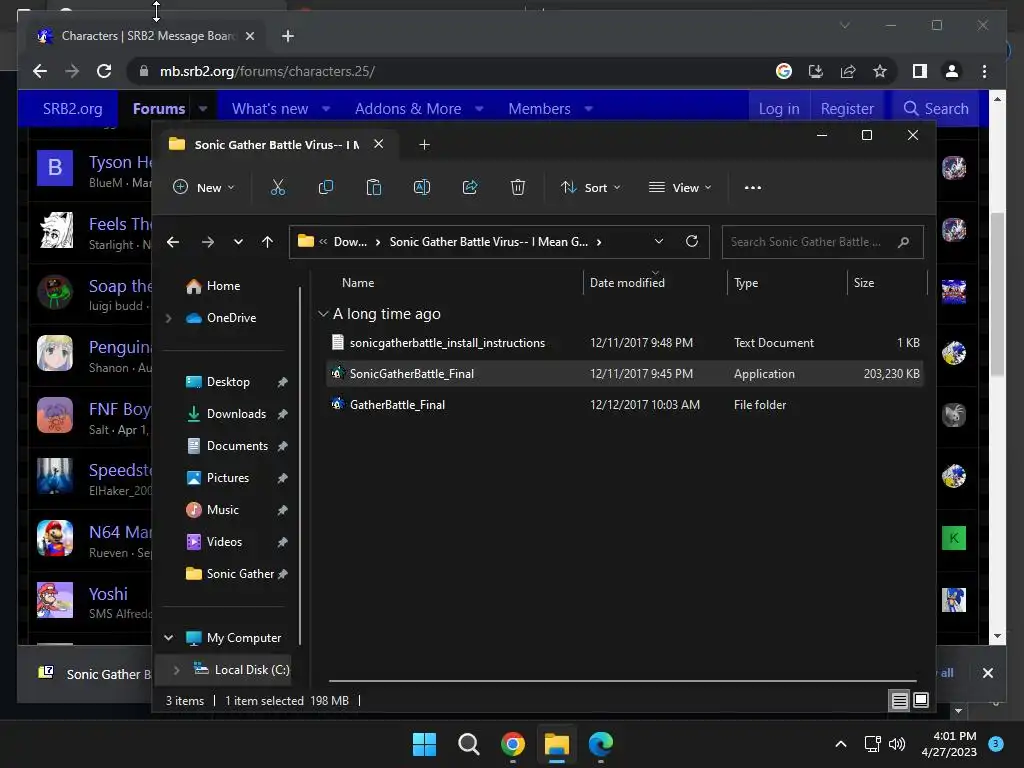Image resolution: width=1024 pixels, height=768 pixels.
Task: Open recent locations dropdown chevron
Action: 238,242
